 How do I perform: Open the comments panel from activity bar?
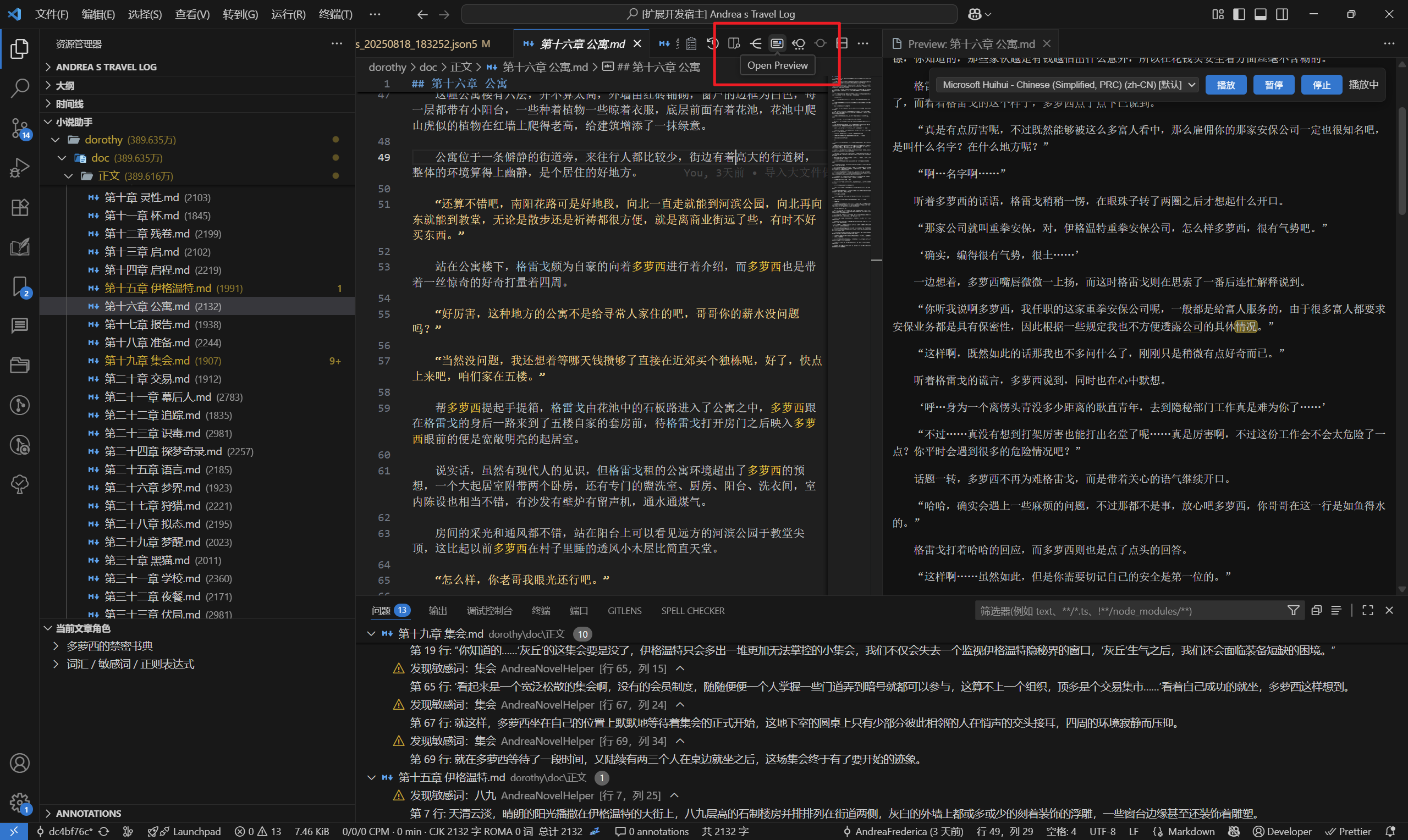tap(20, 325)
